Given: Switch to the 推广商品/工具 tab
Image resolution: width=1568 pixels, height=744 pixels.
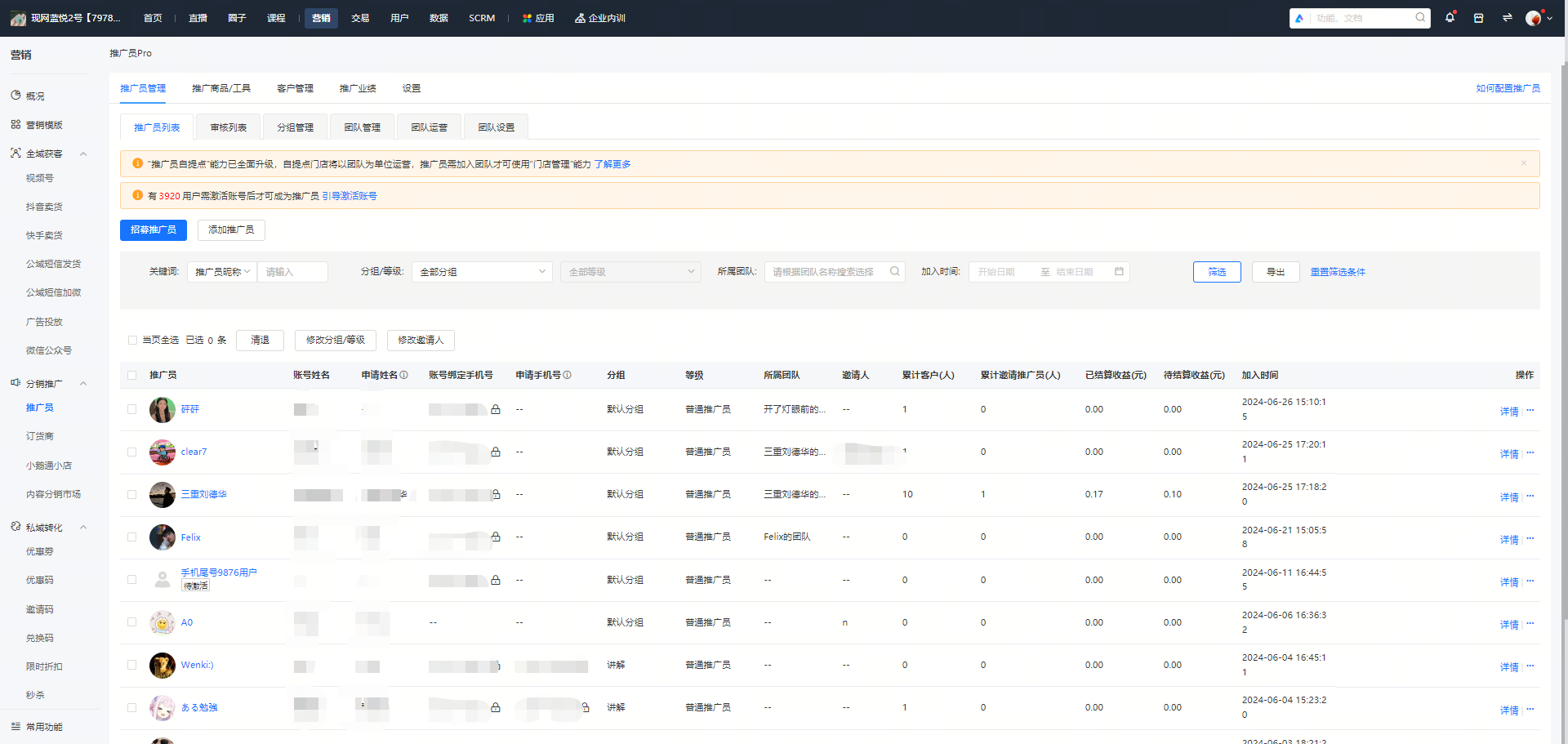Looking at the screenshot, I should pyautogui.click(x=221, y=88).
